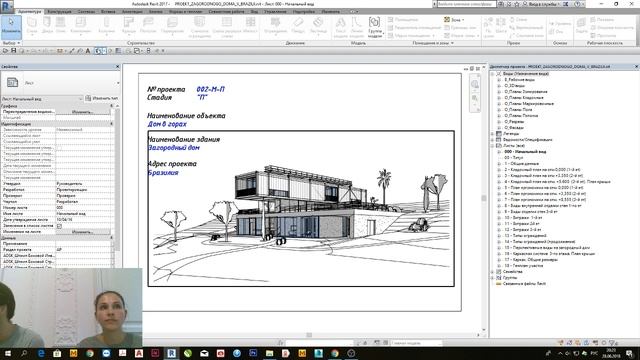The height and width of the screenshot is (360, 640).
Task: Select the Потолок ceiling tool
Action: click(148, 26)
